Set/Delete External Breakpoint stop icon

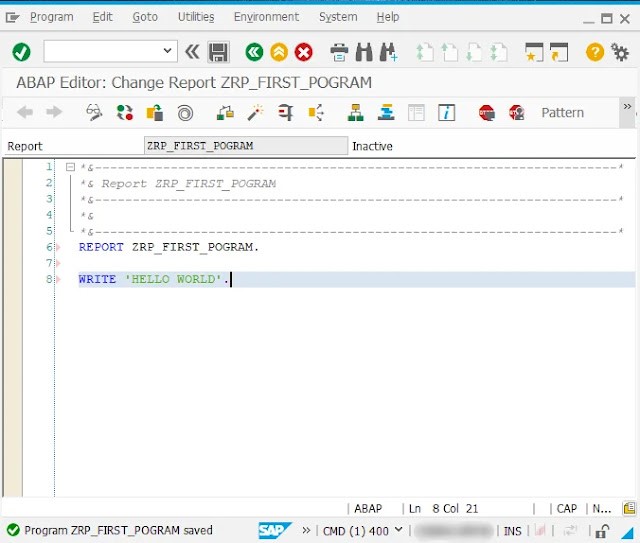pos(517,112)
